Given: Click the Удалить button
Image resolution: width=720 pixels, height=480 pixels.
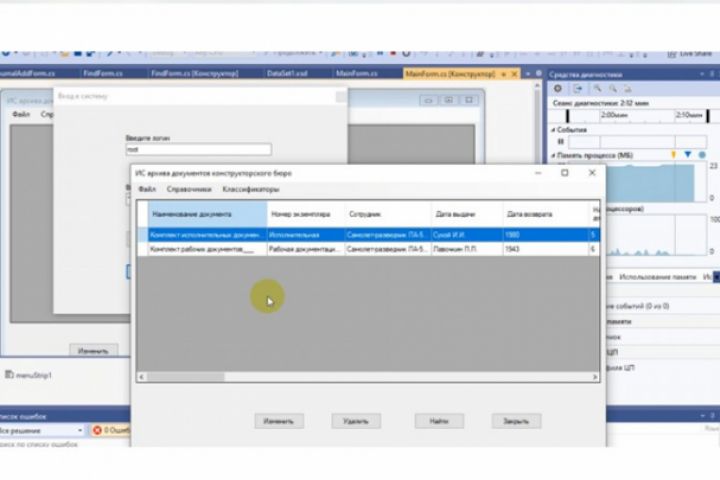Looking at the screenshot, I should point(356,421).
